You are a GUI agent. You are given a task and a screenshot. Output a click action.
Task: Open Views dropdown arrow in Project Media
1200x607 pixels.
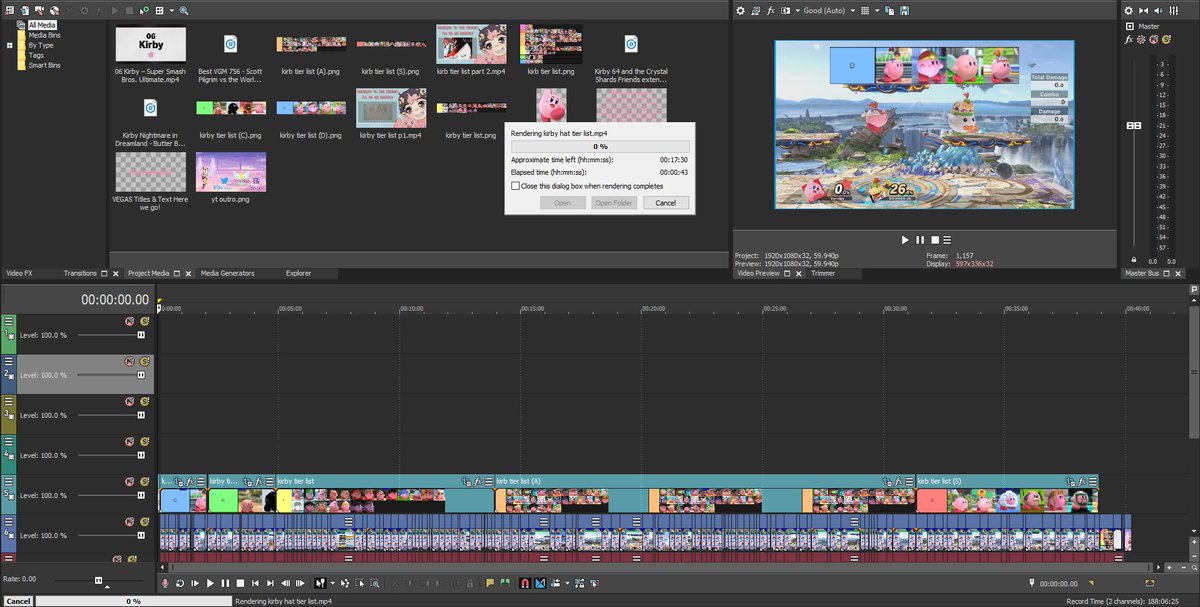coord(171,10)
